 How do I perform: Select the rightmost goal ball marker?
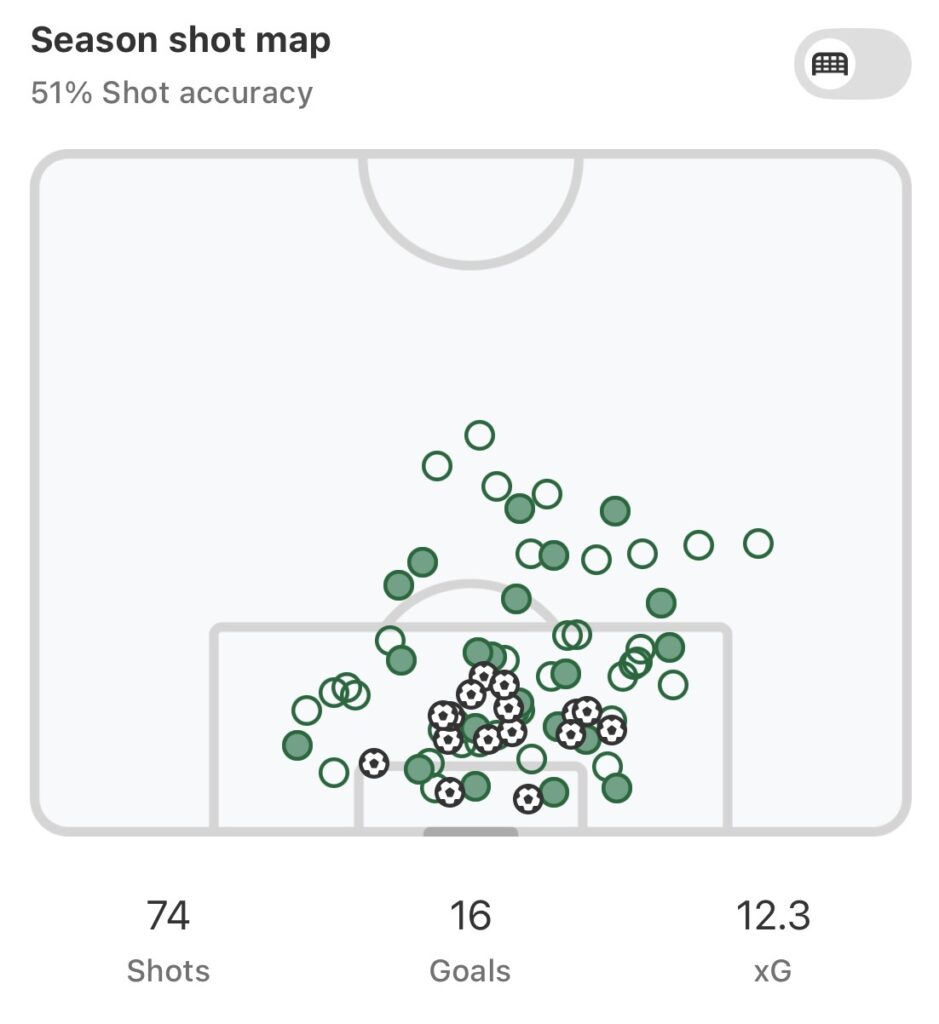[x=611, y=730]
